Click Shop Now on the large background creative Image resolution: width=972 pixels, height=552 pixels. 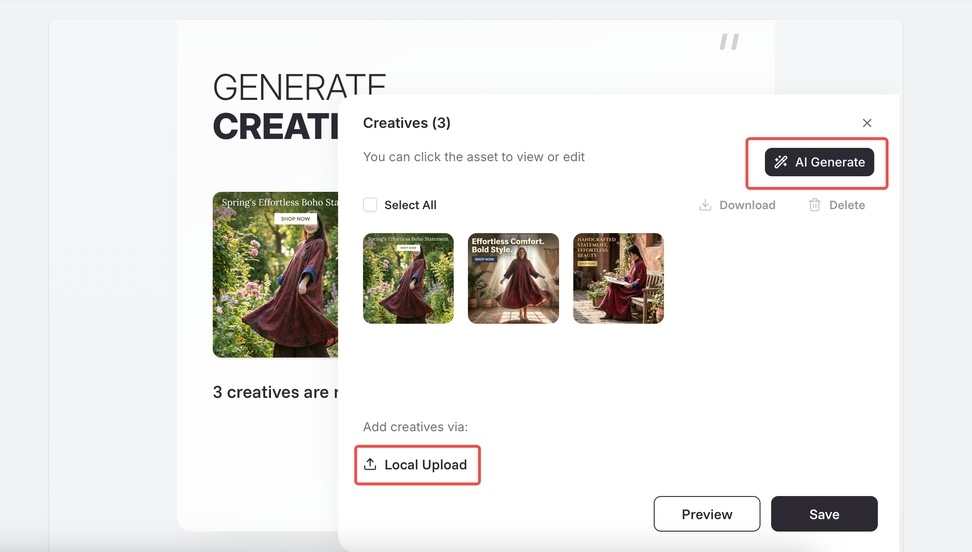(295, 218)
